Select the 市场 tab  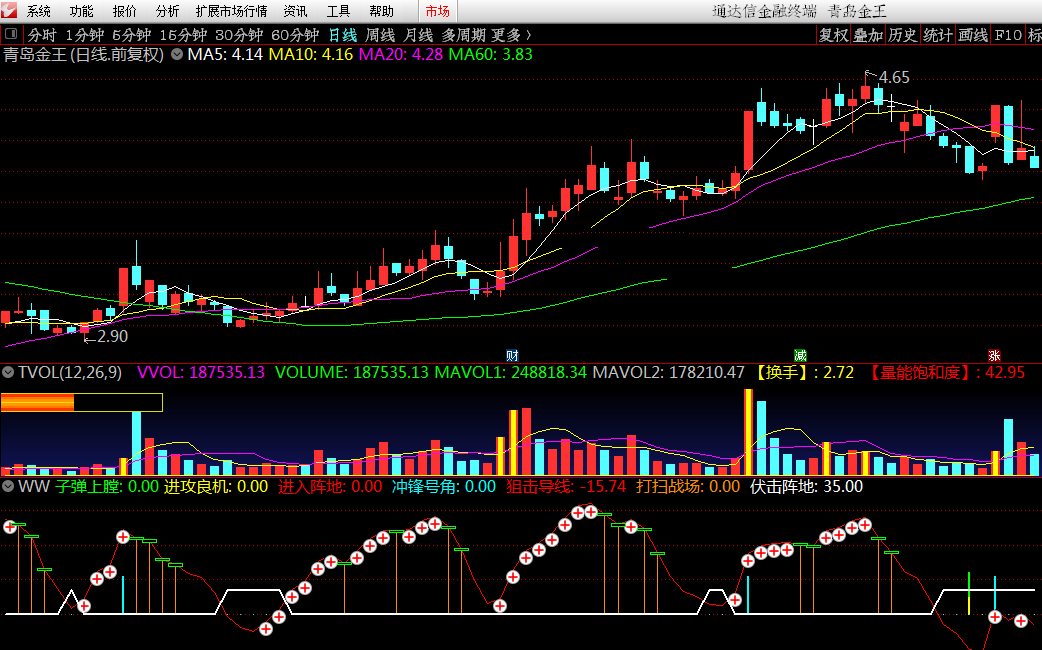tap(437, 11)
